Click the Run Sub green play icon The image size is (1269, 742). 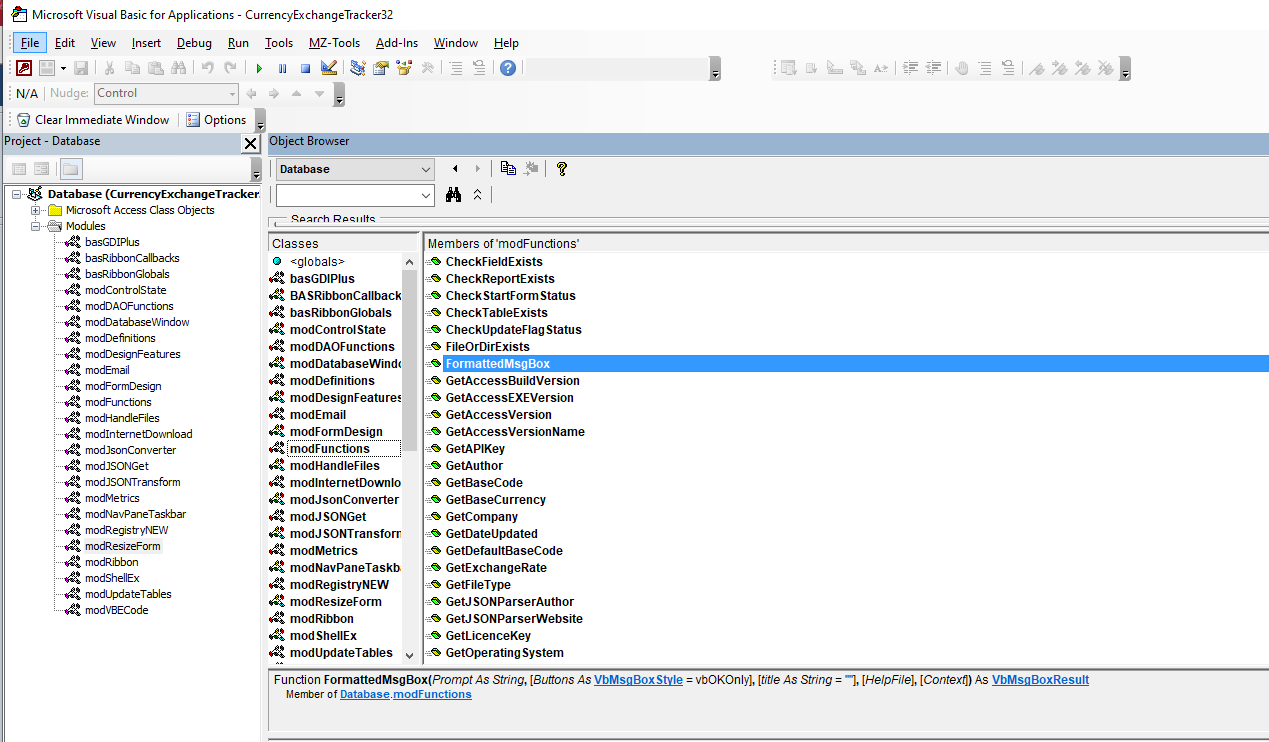click(x=259, y=68)
